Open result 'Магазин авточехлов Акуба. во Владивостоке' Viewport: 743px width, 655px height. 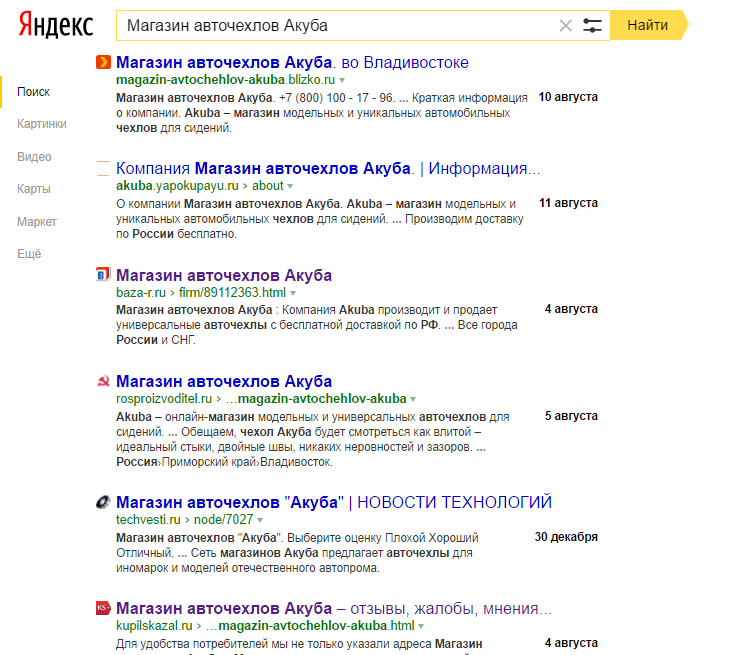tap(292, 63)
